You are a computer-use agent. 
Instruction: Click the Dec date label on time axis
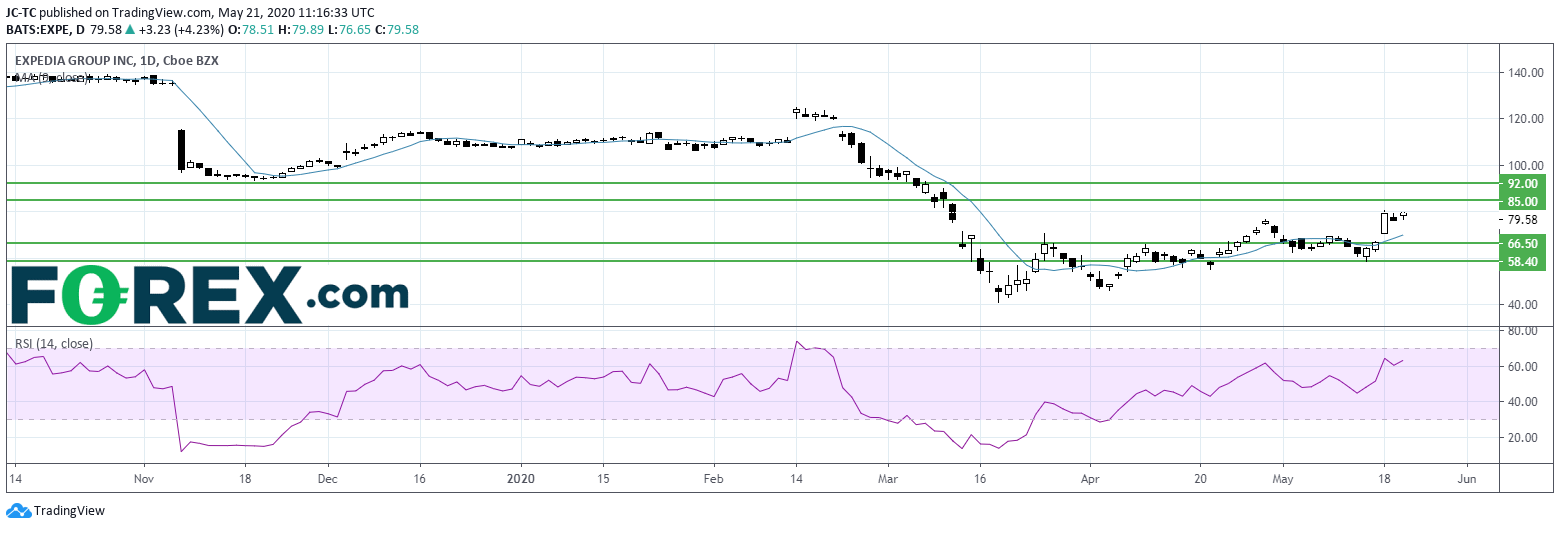click(329, 479)
